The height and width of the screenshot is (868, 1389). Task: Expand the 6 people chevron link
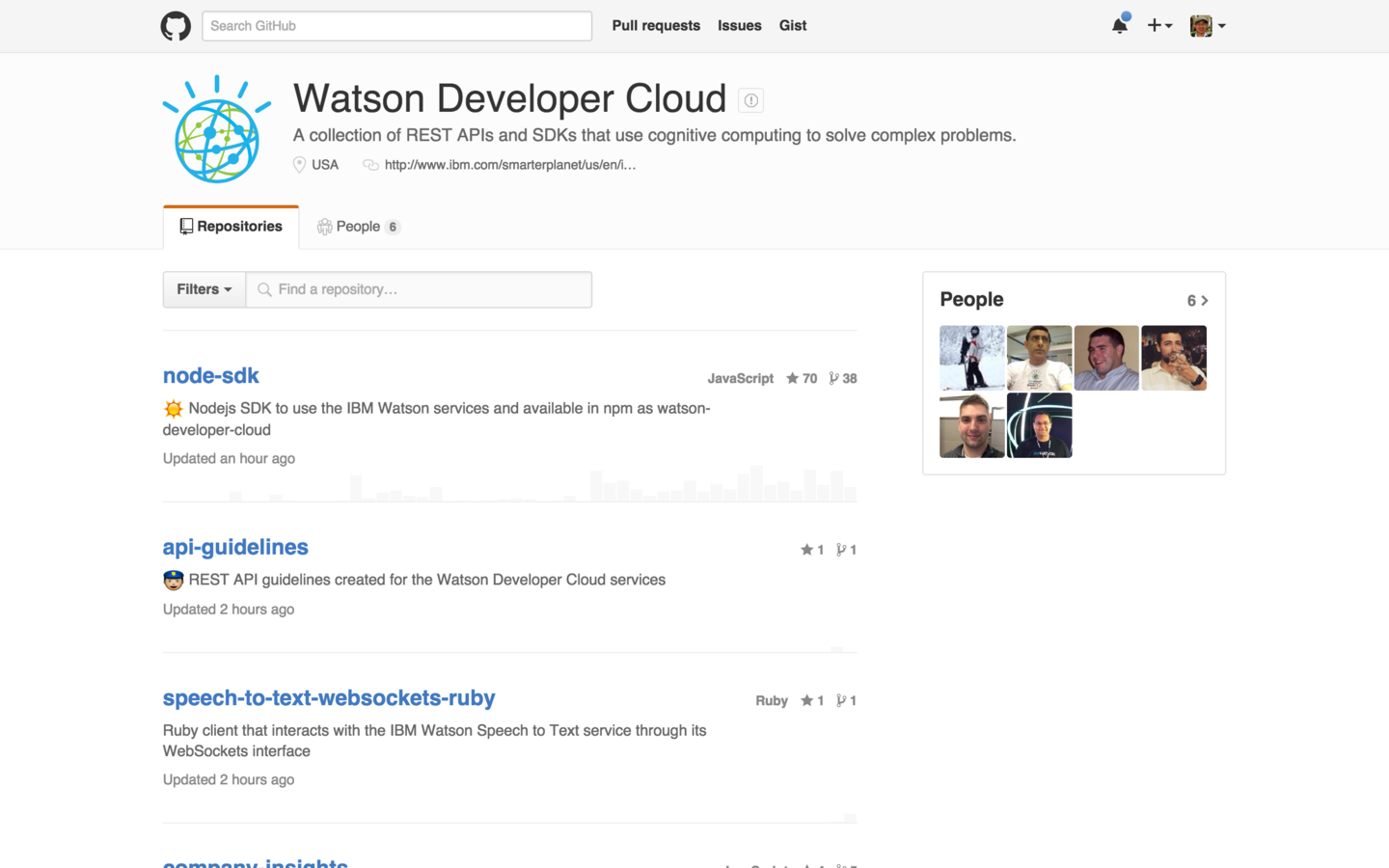click(1198, 301)
